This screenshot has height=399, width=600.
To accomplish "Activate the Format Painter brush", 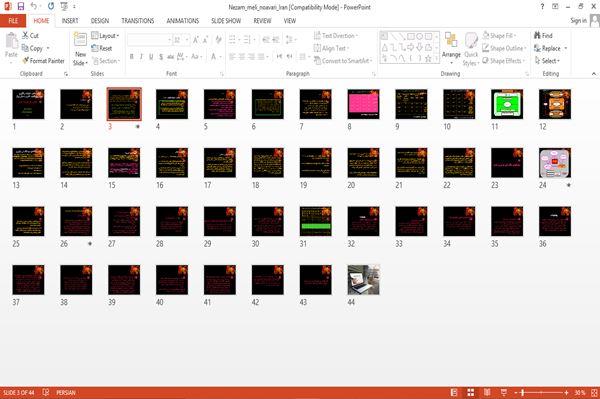I will pos(26,60).
